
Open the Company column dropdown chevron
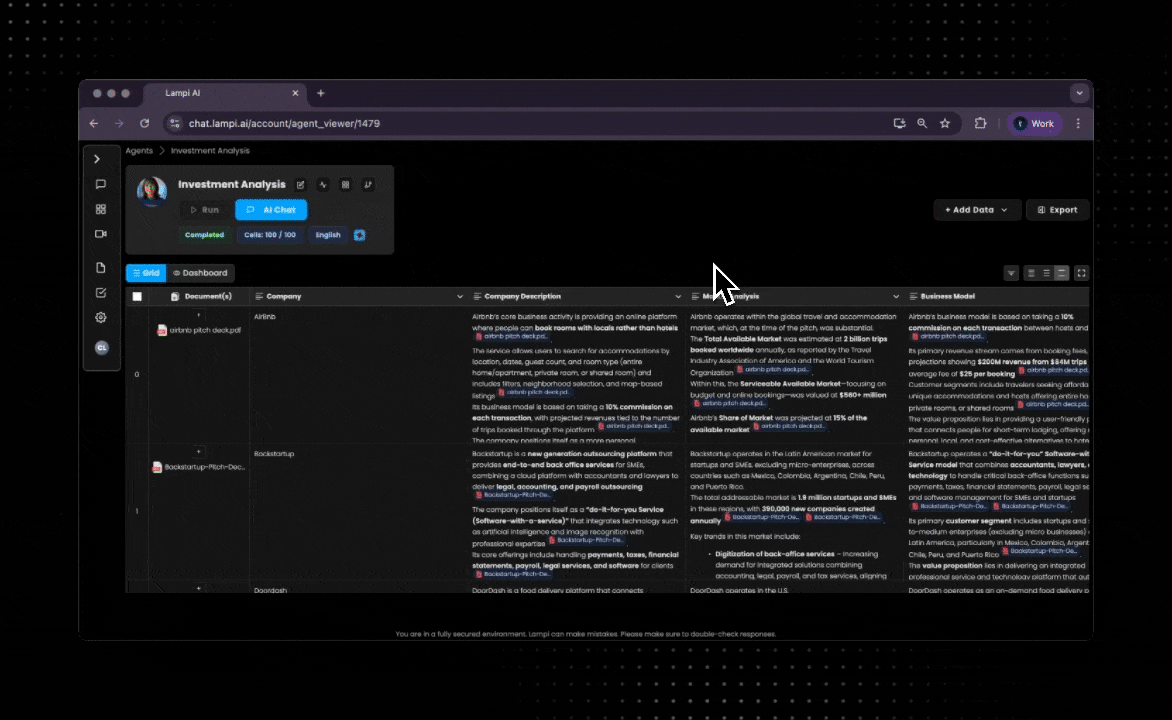click(x=460, y=297)
